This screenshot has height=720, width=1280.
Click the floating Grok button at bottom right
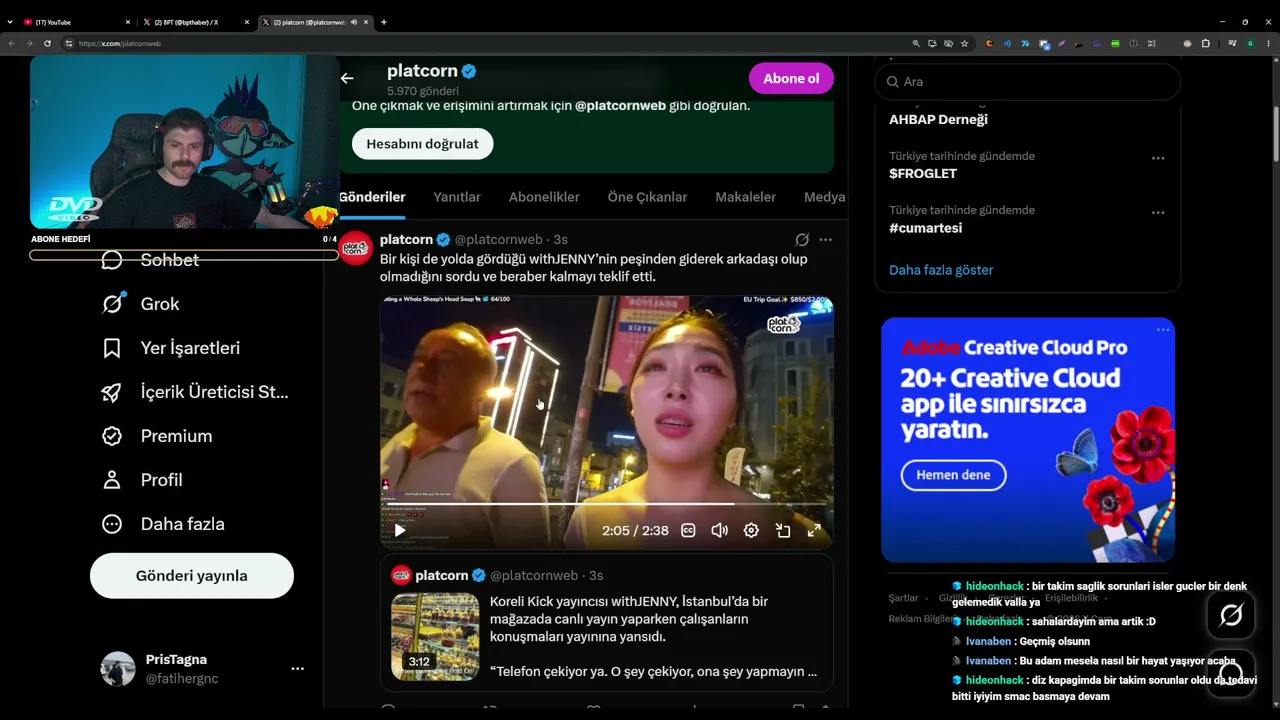[1231, 615]
